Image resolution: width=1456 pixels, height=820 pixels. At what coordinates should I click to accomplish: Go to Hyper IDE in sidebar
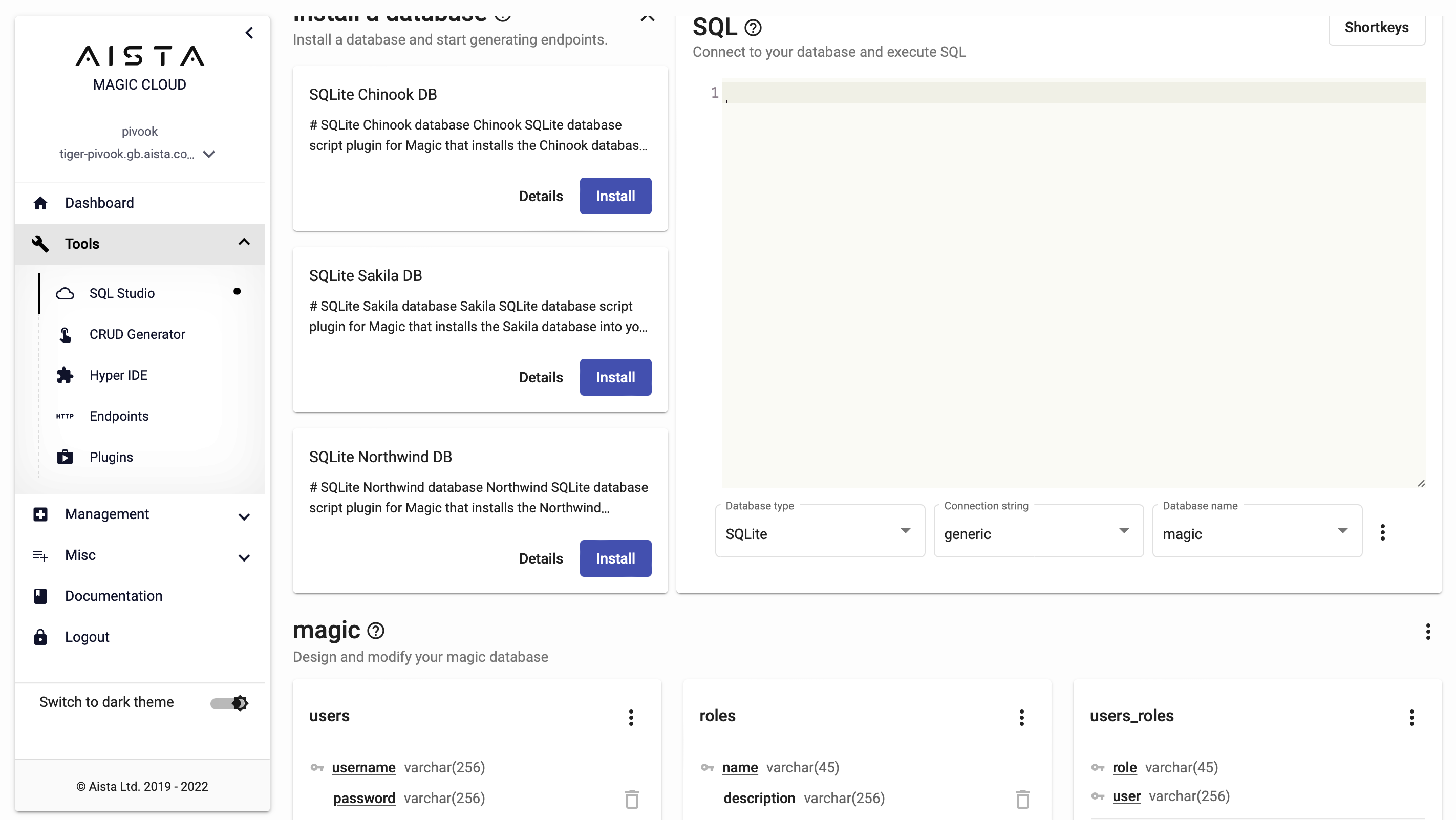coord(118,375)
